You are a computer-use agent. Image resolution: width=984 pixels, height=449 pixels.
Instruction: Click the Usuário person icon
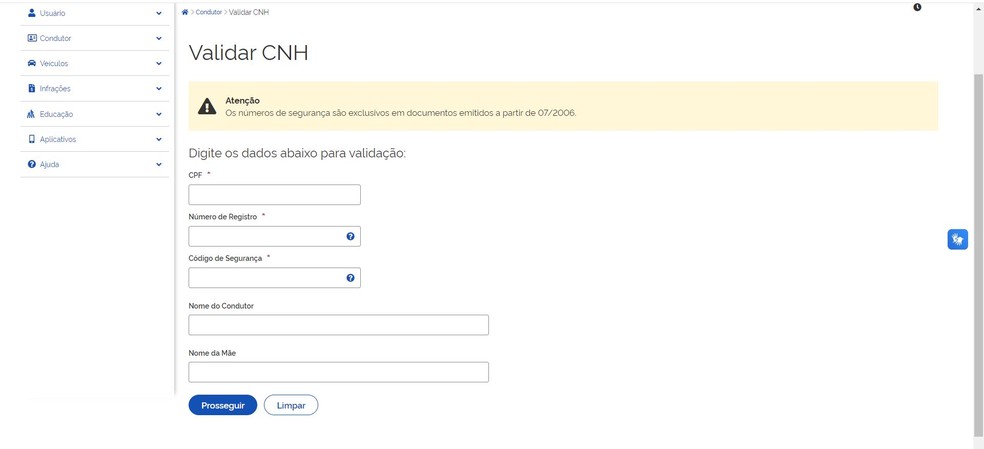[32, 13]
